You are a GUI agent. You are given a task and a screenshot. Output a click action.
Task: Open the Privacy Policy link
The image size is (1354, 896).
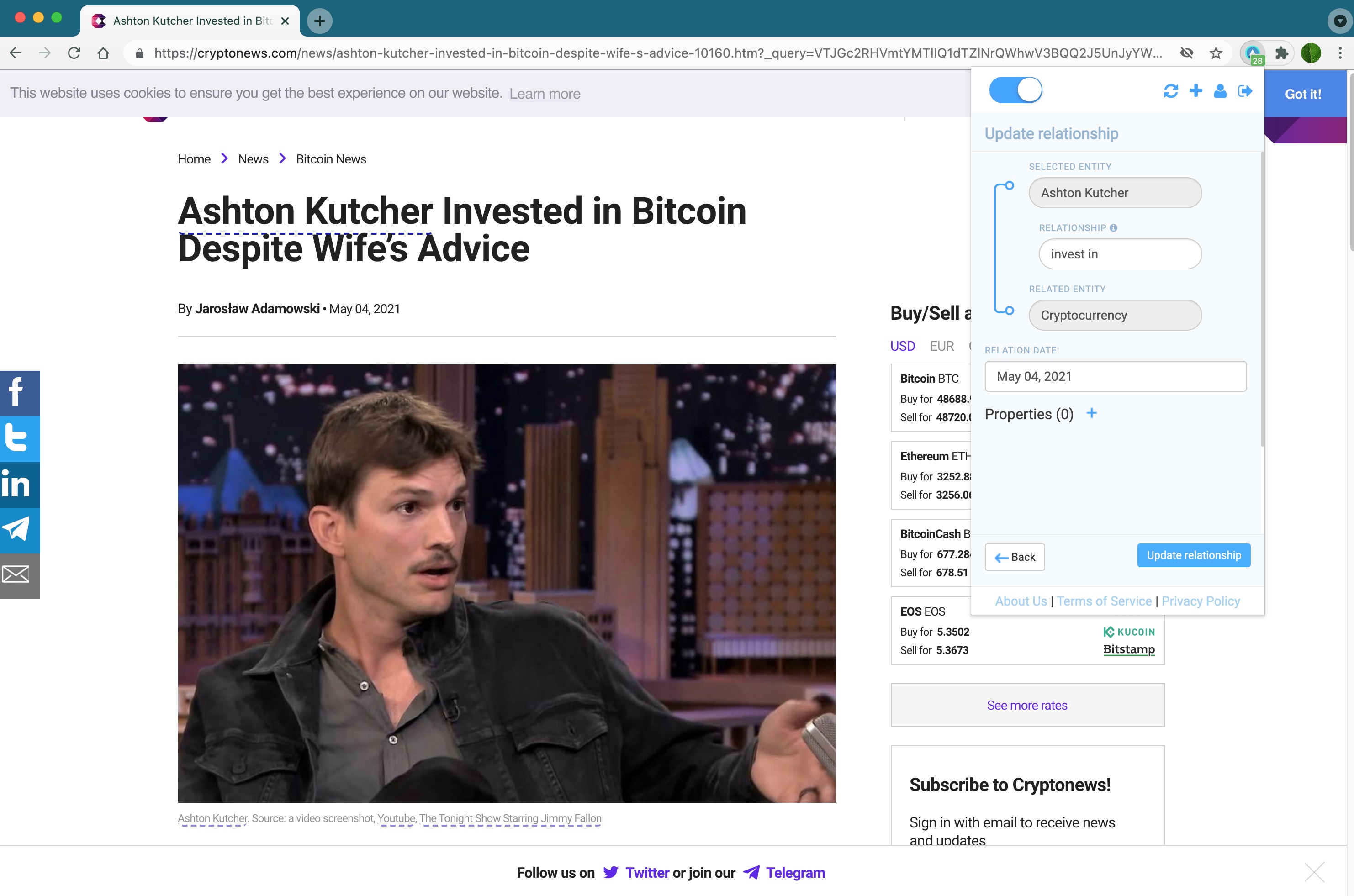pyautogui.click(x=1200, y=601)
